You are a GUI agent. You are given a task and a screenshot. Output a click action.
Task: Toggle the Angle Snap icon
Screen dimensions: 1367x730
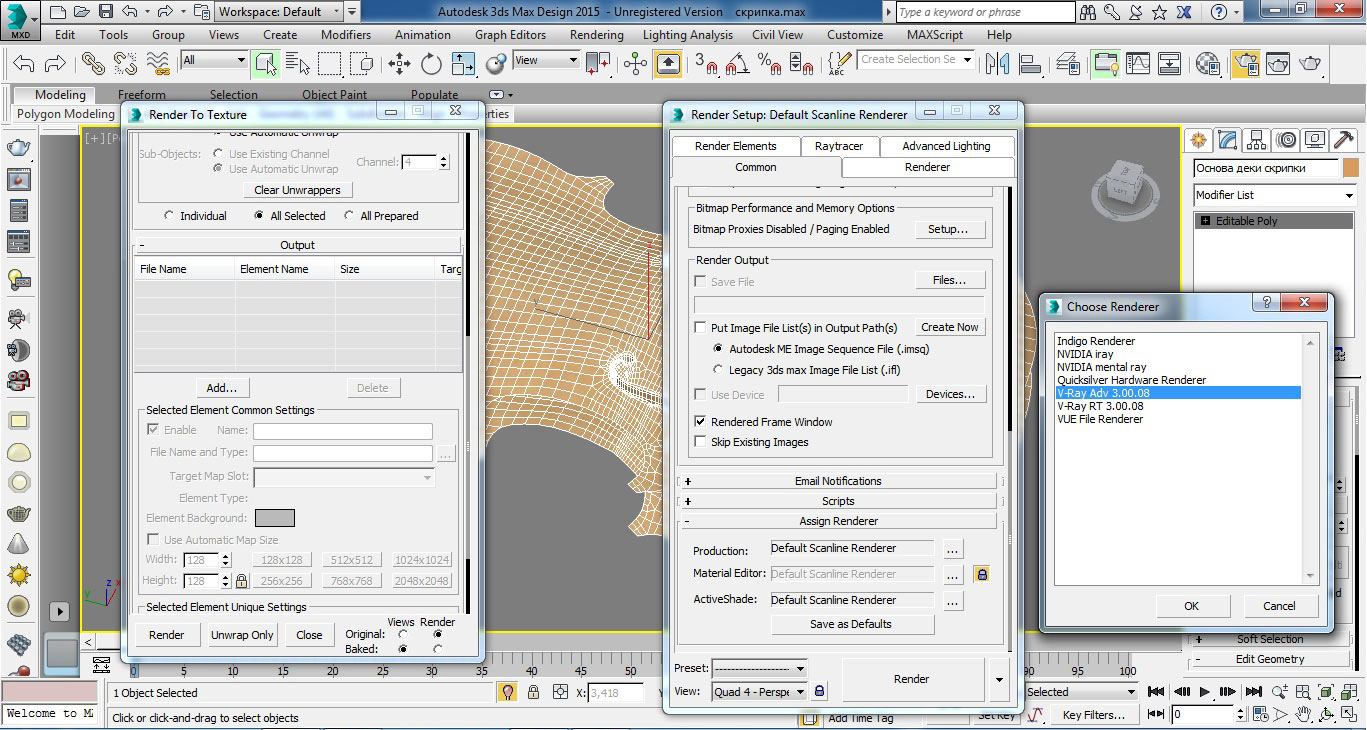click(738, 64)
